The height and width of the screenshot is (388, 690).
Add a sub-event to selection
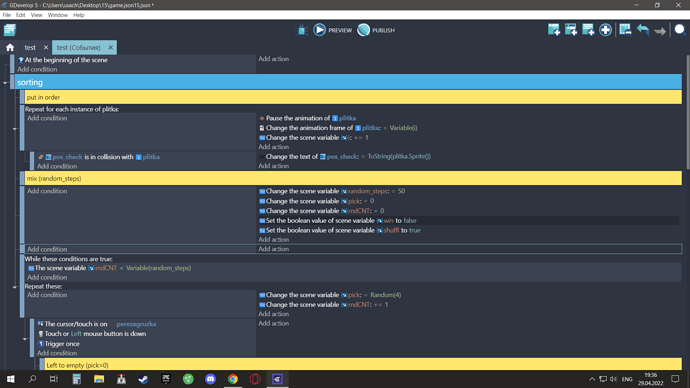(x=571, y=30)
